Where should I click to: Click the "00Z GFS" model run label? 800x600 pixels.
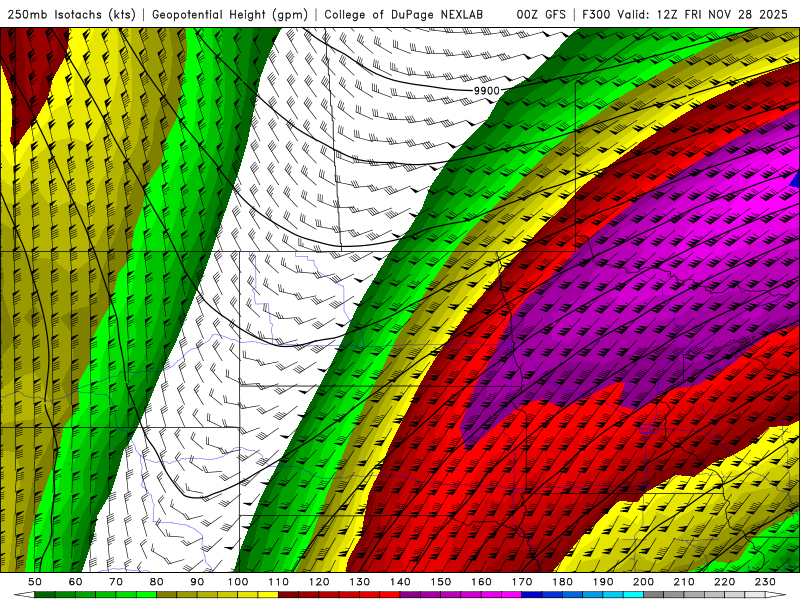[541, 15]
